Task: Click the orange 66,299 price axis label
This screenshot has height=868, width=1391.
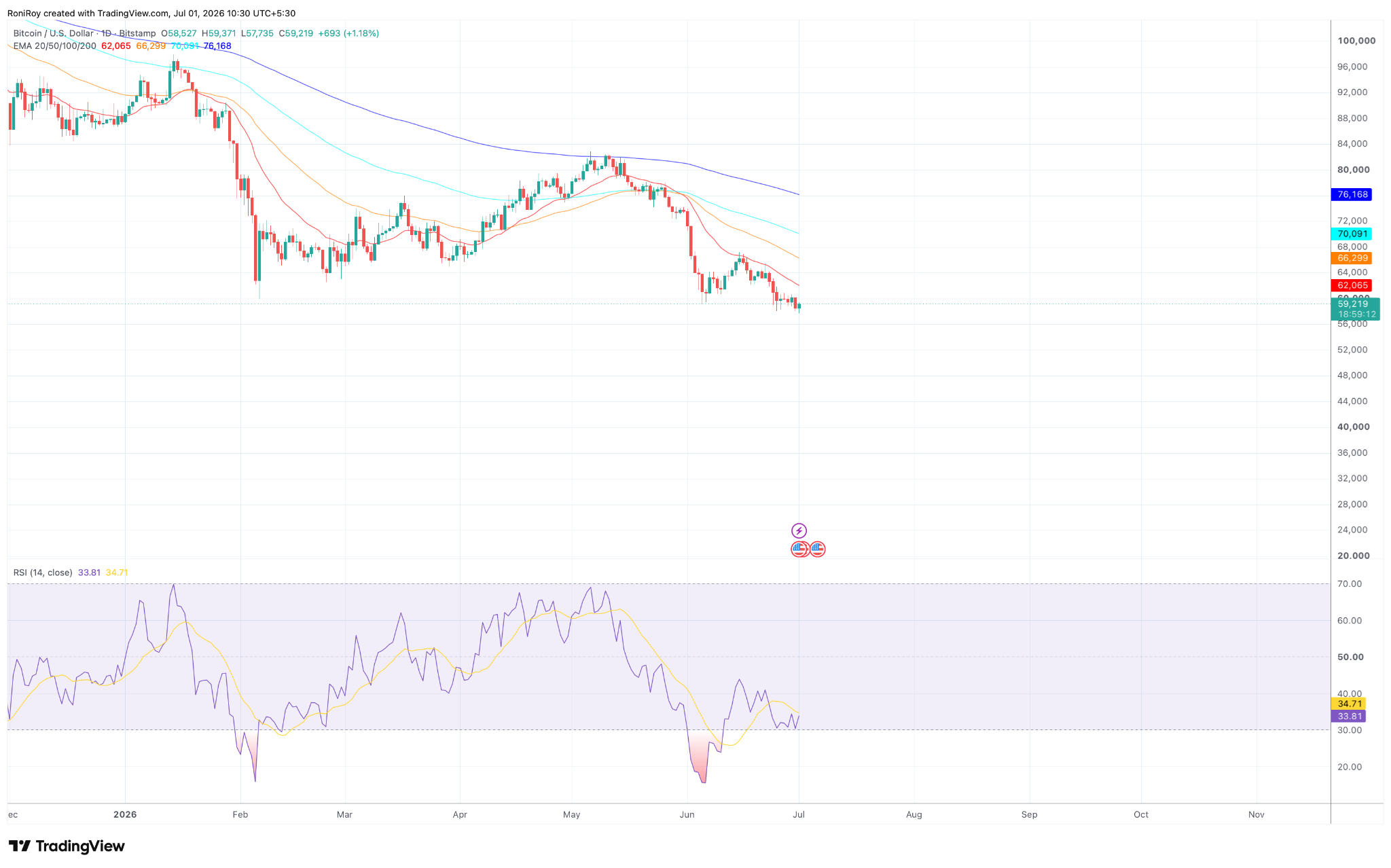Action: click(1352, 258)
